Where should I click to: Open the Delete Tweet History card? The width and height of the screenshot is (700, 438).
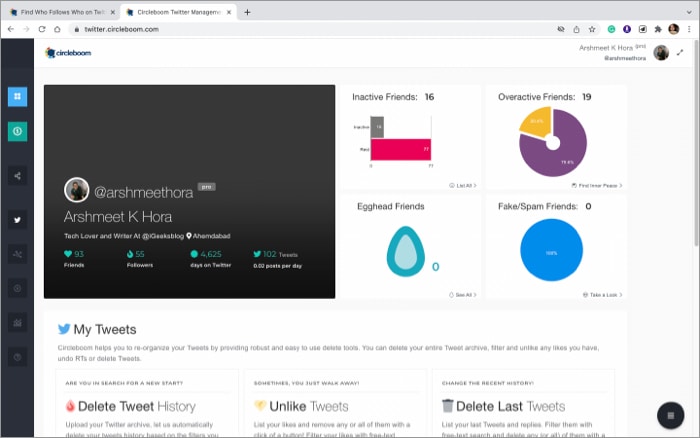(147, 403)
